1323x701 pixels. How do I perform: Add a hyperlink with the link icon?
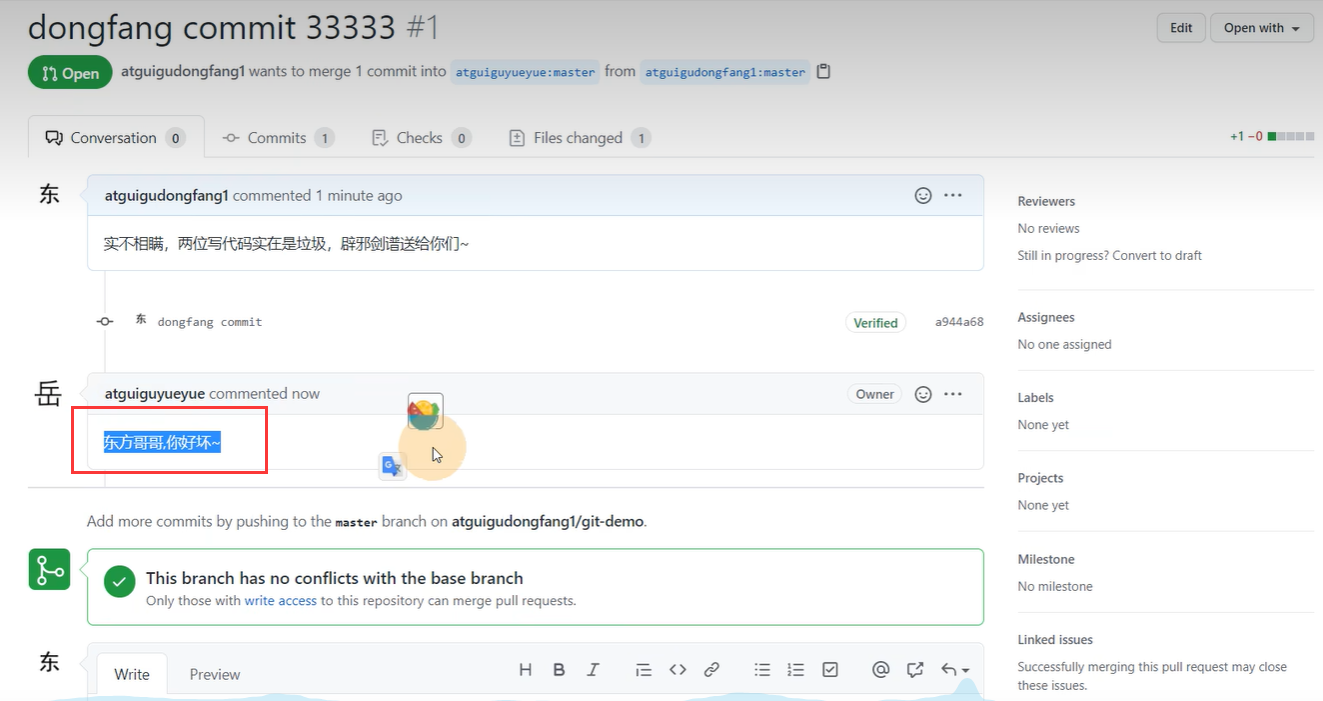tap(711, 669)
